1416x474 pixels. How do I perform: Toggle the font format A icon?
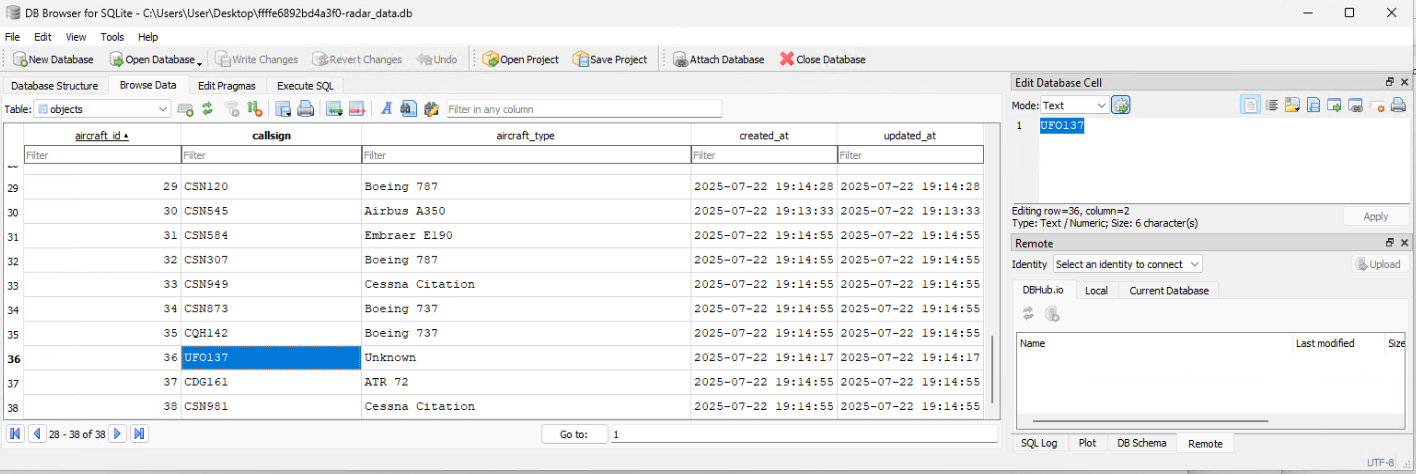tap(386, 109)
